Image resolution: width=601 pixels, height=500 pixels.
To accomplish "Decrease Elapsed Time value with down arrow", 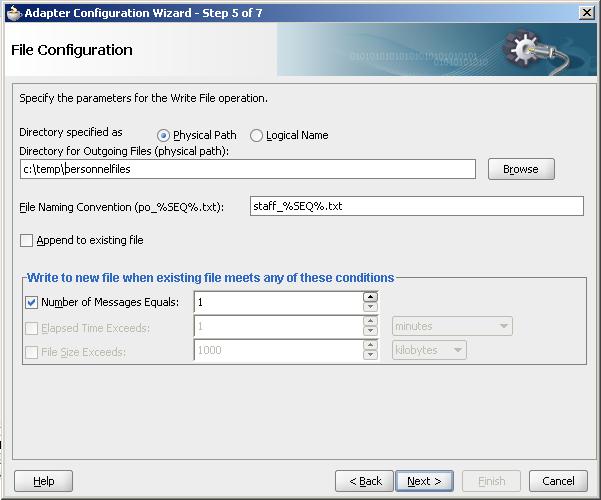I will click(370, 331).
